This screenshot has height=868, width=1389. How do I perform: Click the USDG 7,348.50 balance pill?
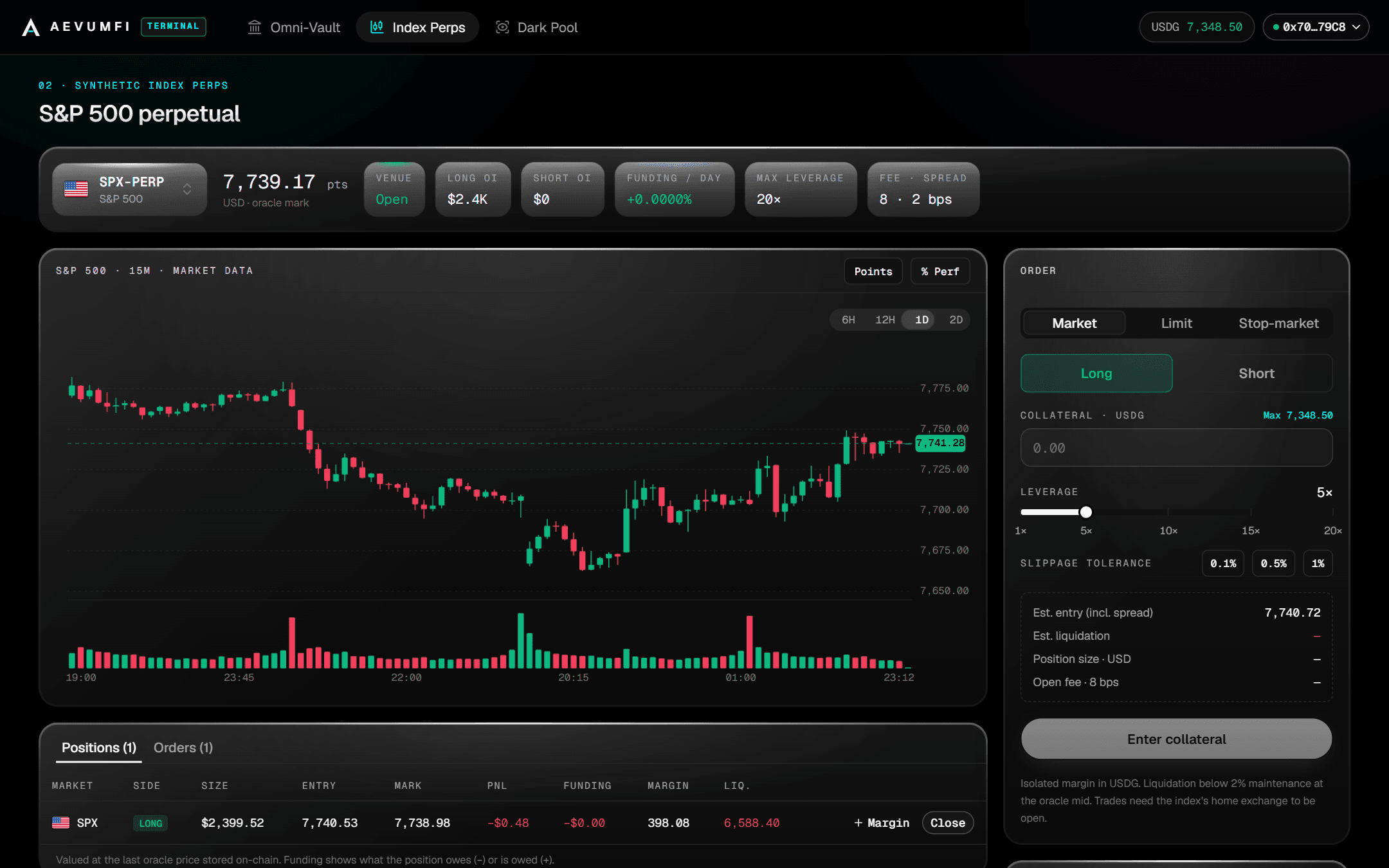pyautogui.click(x=1196, y=27)
